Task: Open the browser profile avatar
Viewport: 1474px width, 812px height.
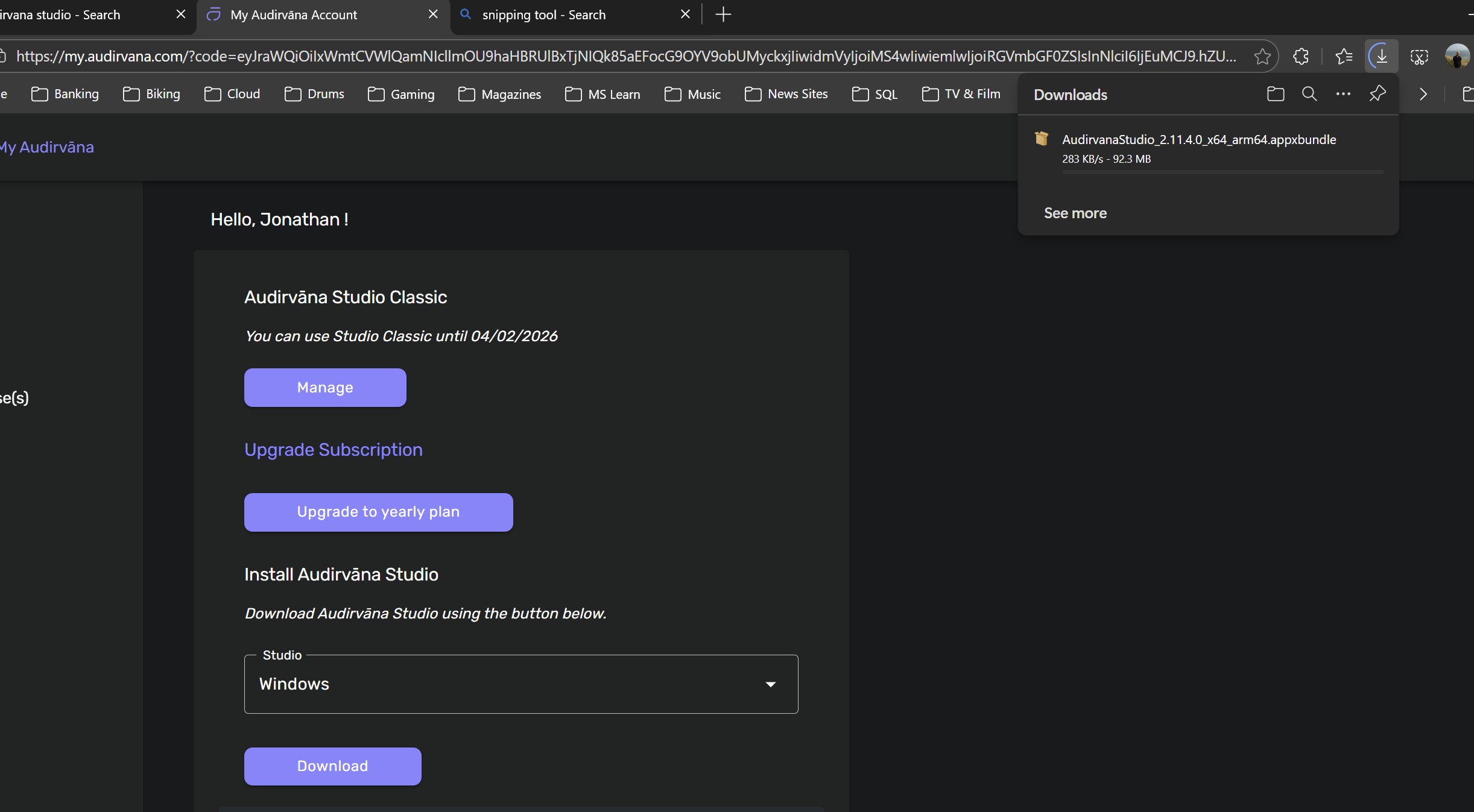Action: tap(1457, 57)
